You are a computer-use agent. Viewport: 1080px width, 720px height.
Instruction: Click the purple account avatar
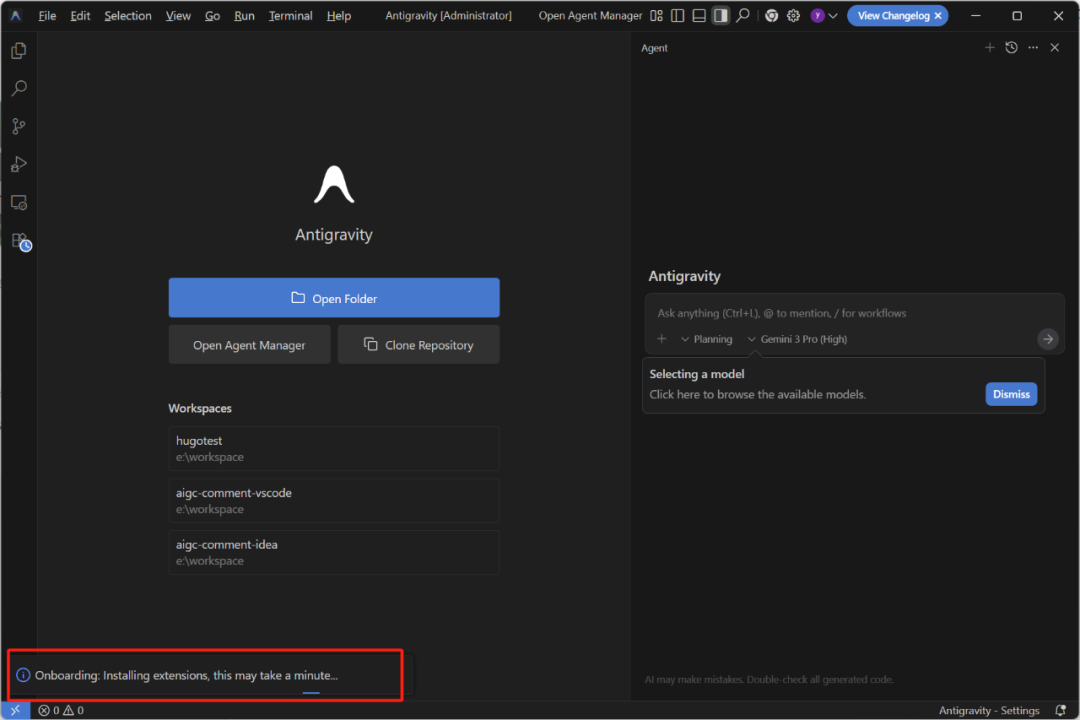(818, 15)
